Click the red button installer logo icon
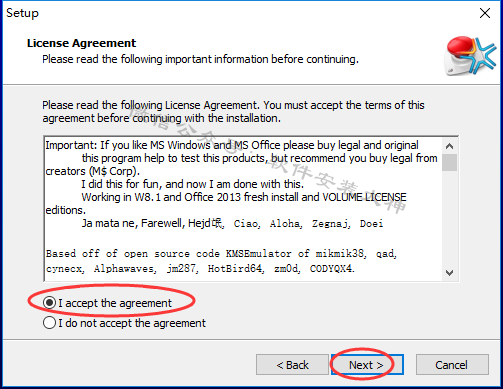The image size is (503, 389). tap(471, 56)
